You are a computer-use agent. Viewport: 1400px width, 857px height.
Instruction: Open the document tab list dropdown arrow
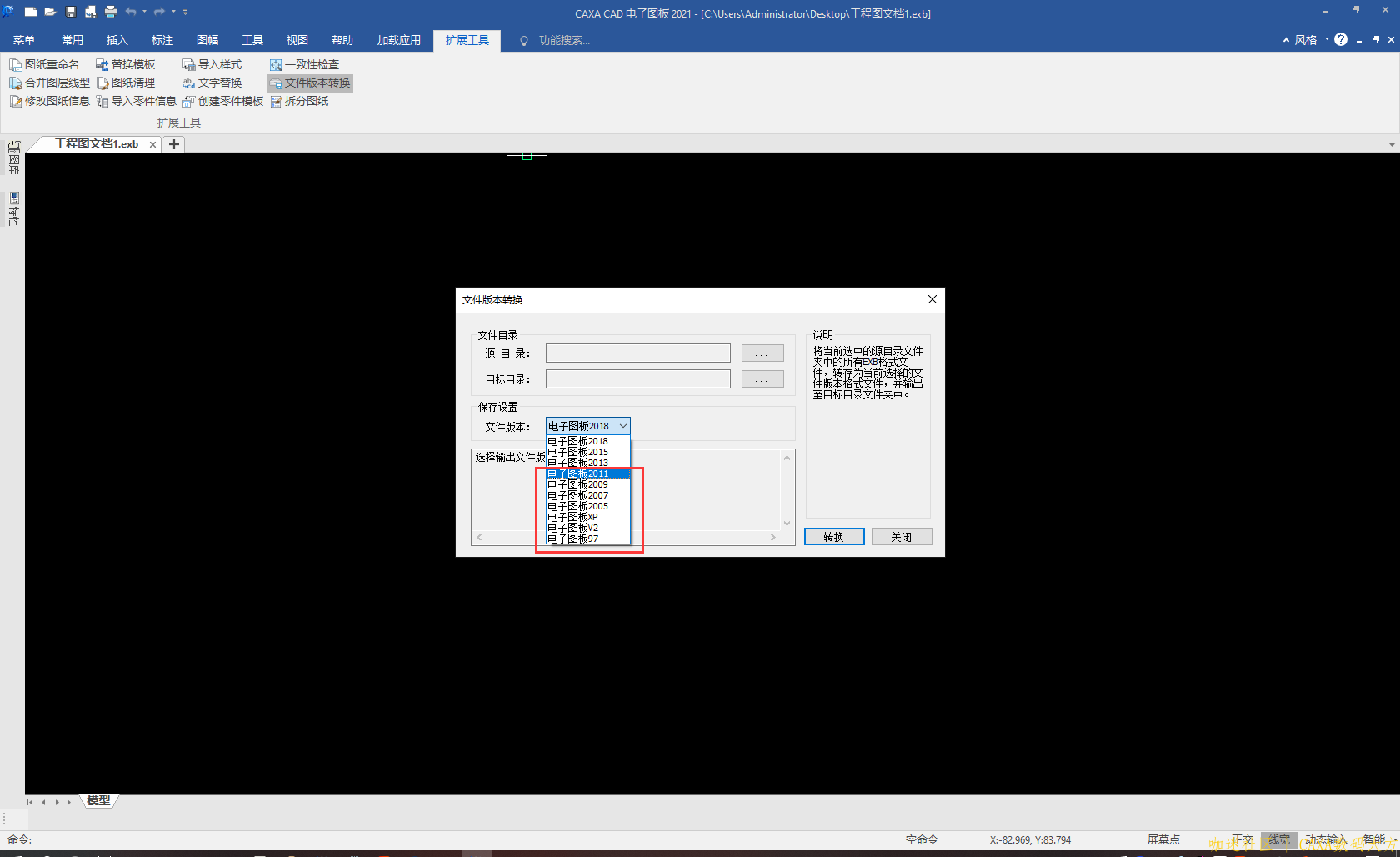[1392, 144]
